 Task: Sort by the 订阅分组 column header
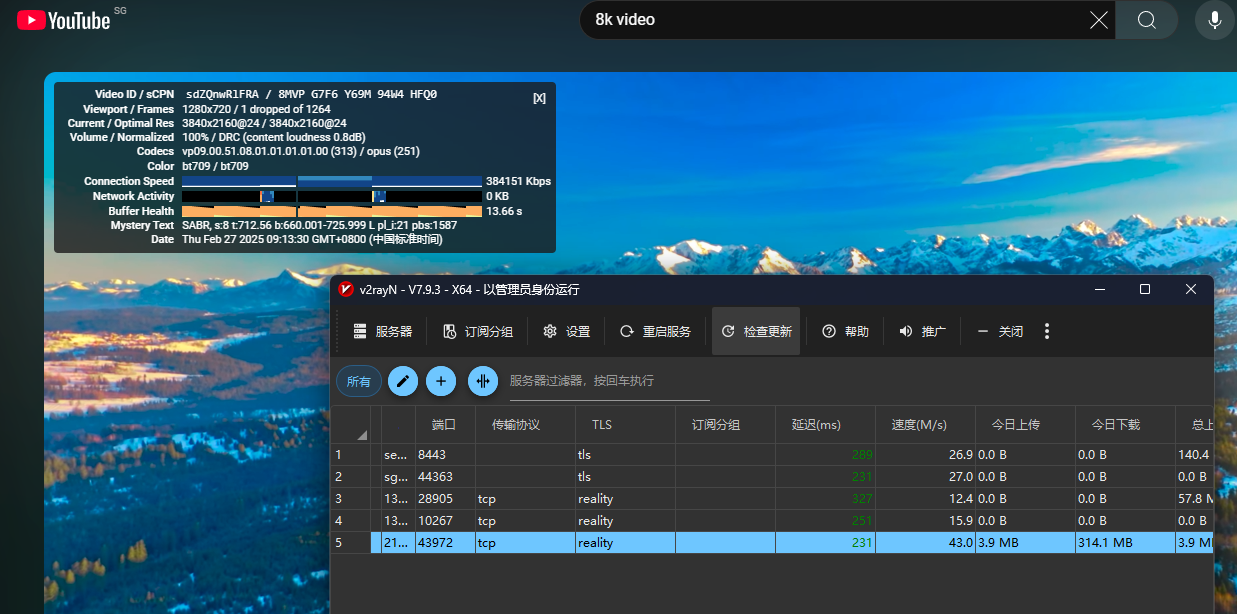click(725, 425)
